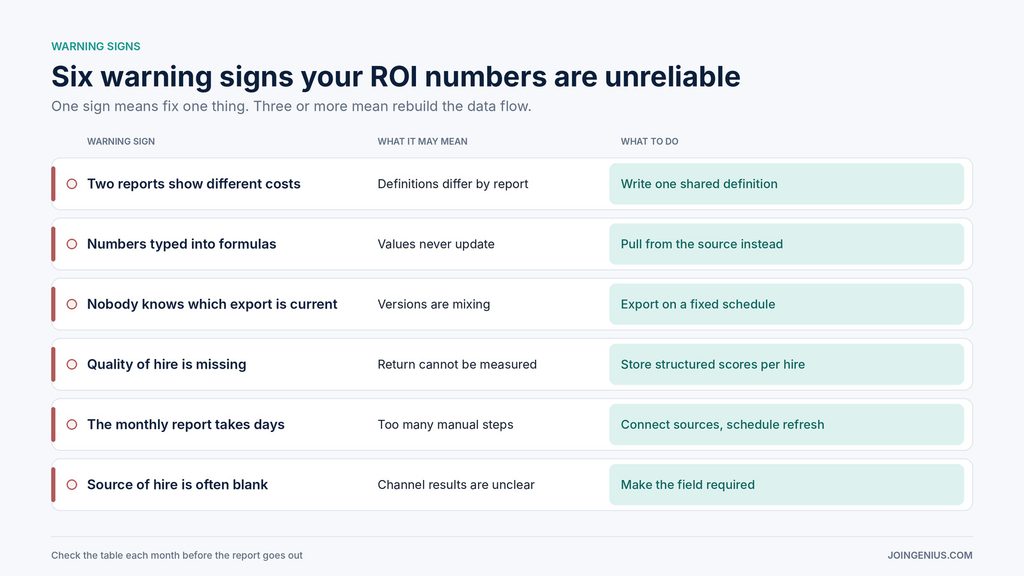Click the circle icon beside 'Quality of hire is missing'
Image resolution: width=1024 pixels, height=576 pixels.
point(72,364)
